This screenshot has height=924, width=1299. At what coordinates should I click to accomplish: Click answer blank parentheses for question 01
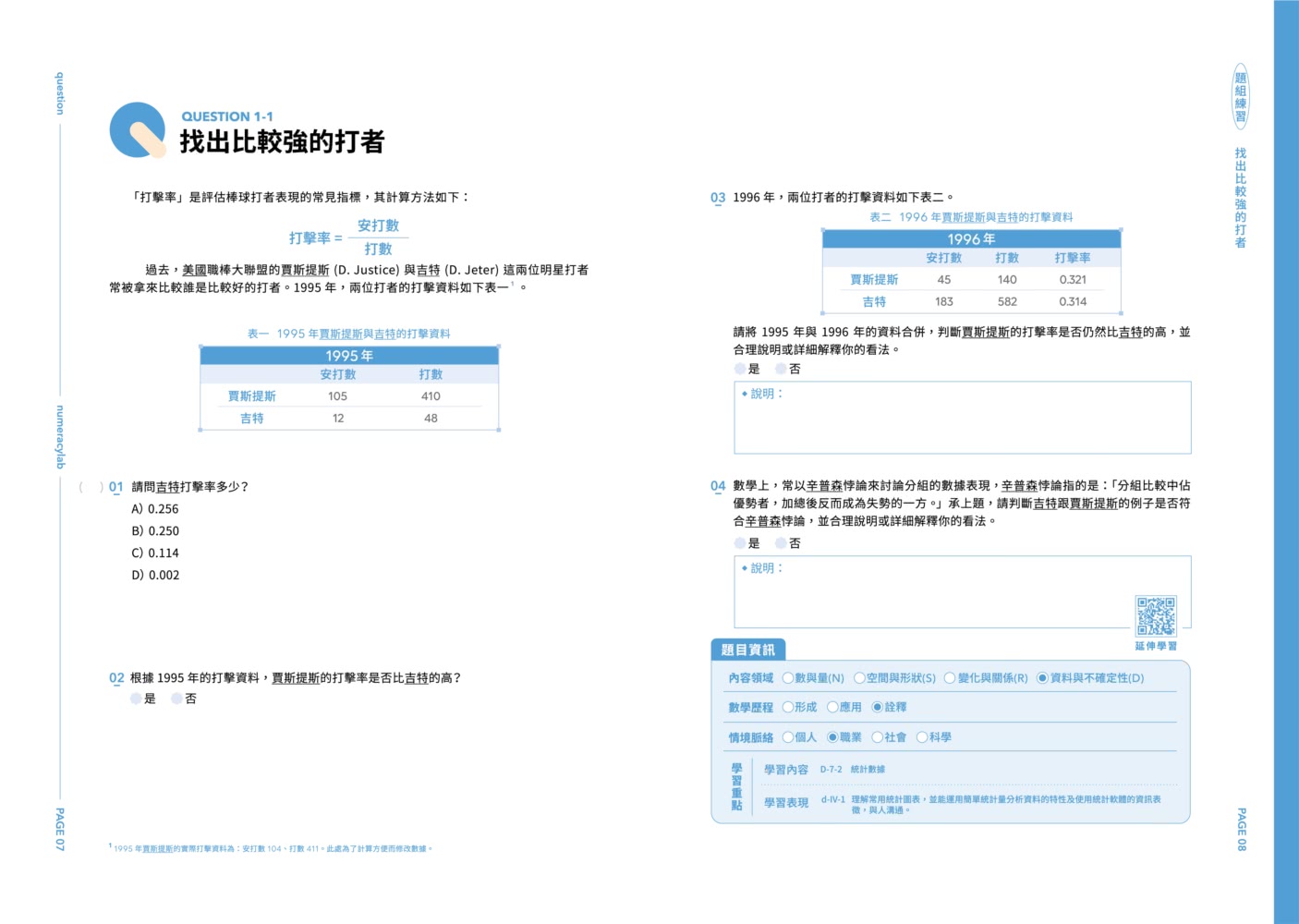(91, 487)
